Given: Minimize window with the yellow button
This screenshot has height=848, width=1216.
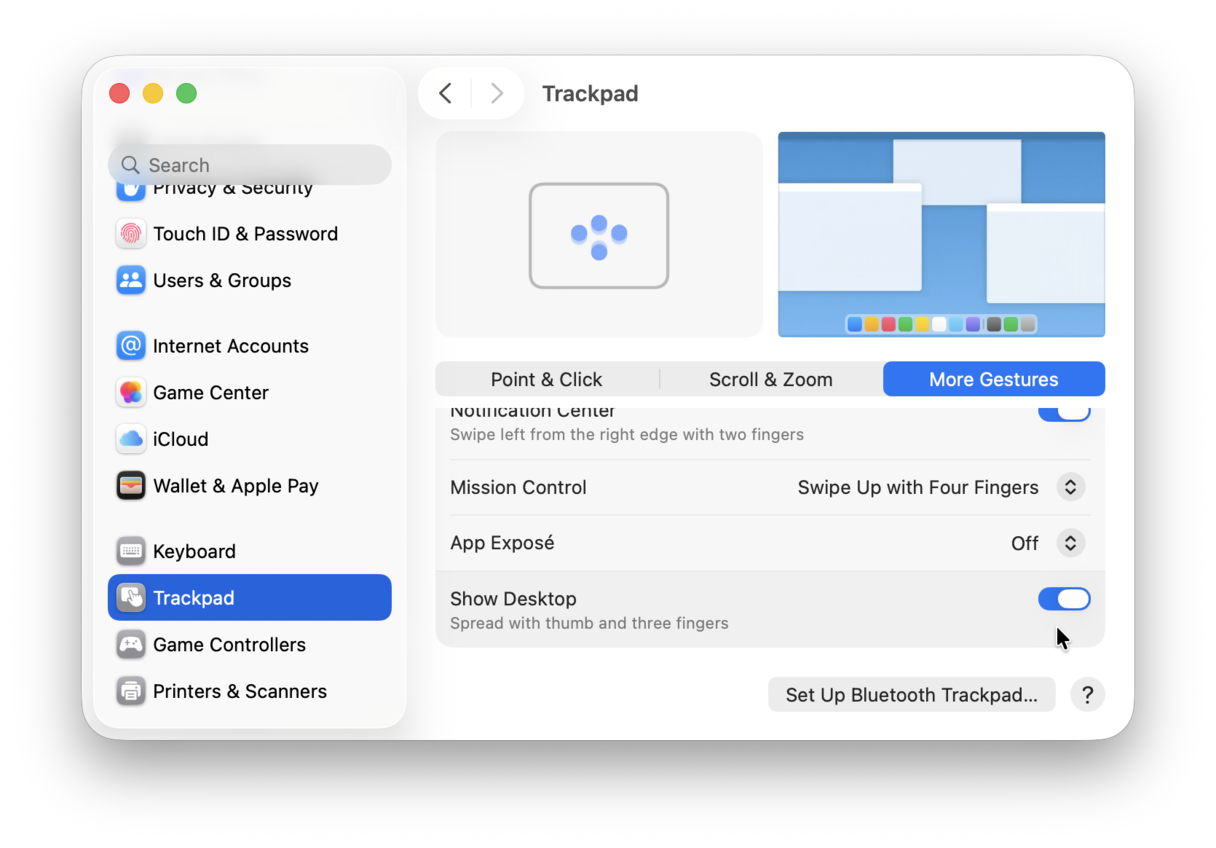Looking at the screenshot, I should click(153, 93).
